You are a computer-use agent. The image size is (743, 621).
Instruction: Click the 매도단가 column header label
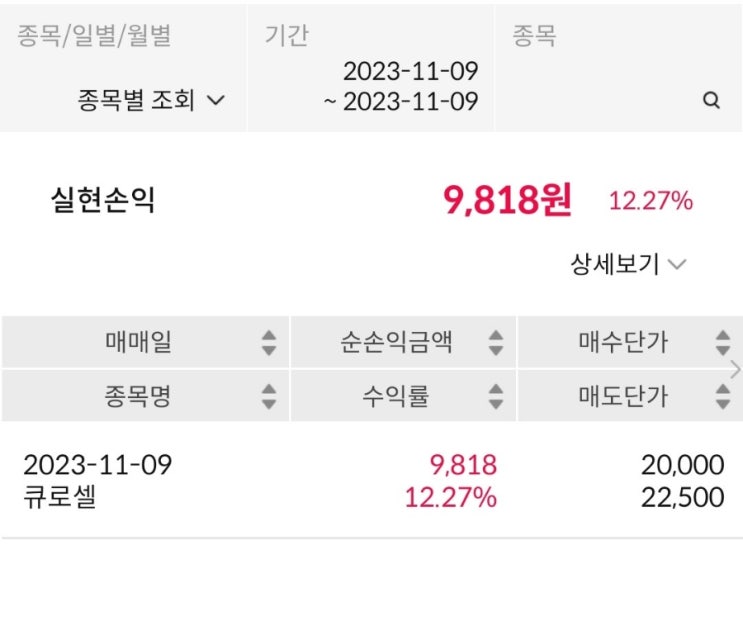coord(622,396)
